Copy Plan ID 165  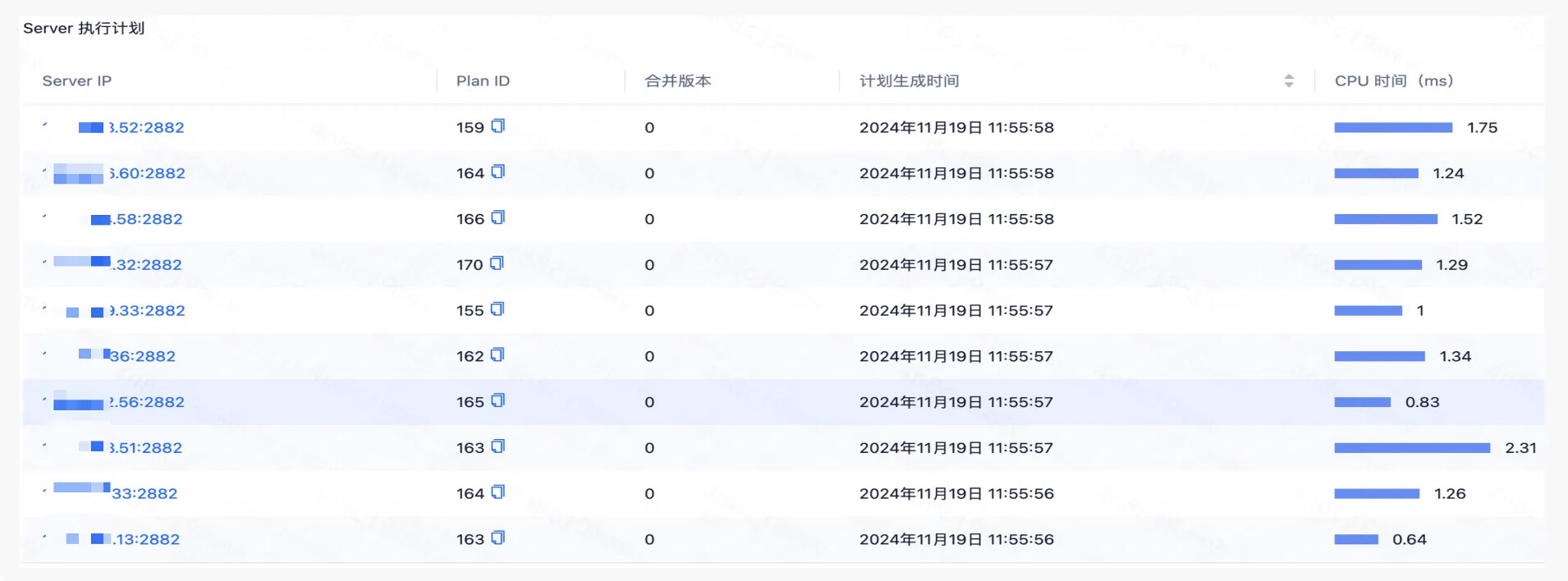[x=497, y=401]
